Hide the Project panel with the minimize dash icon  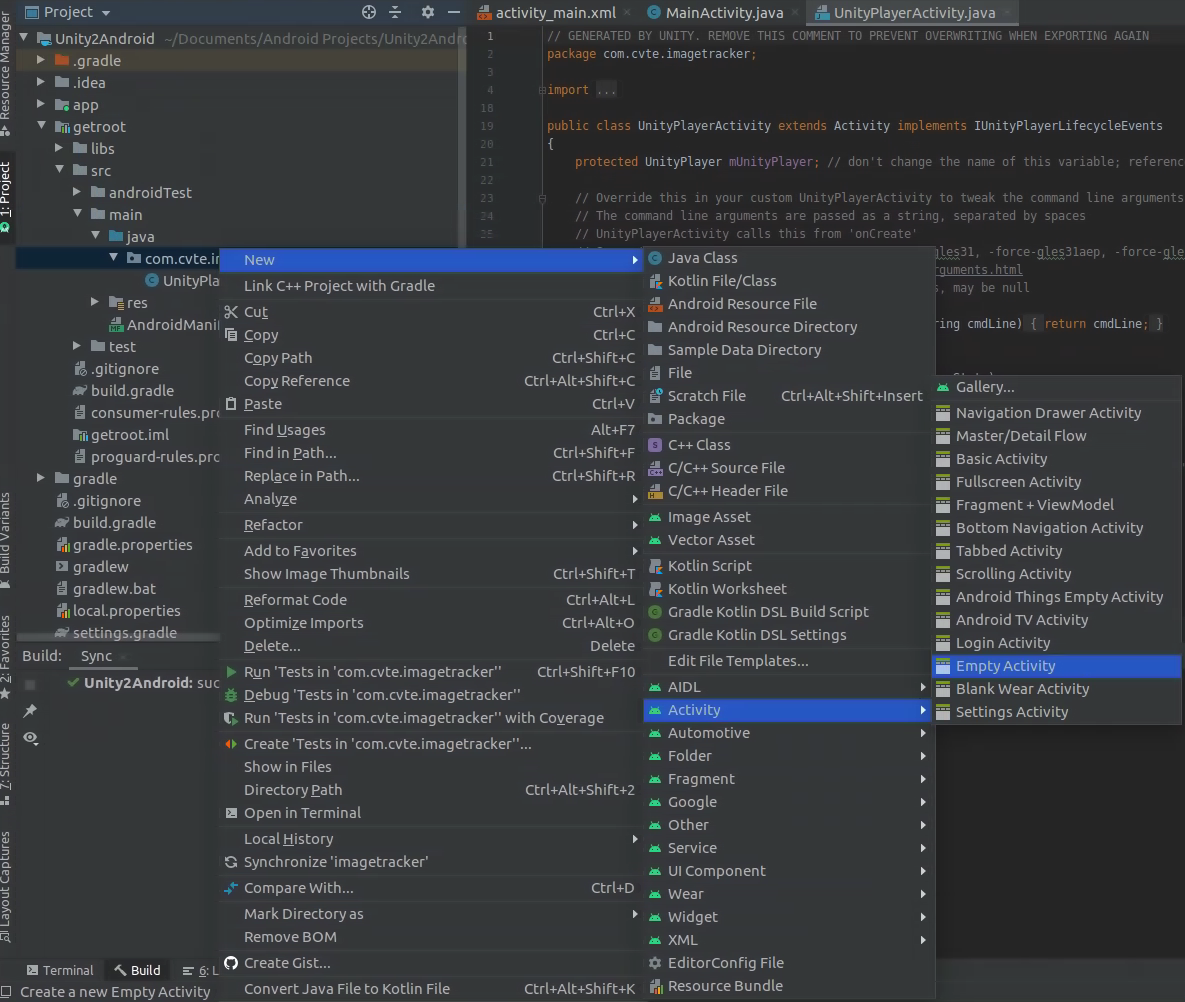[453, 12]
